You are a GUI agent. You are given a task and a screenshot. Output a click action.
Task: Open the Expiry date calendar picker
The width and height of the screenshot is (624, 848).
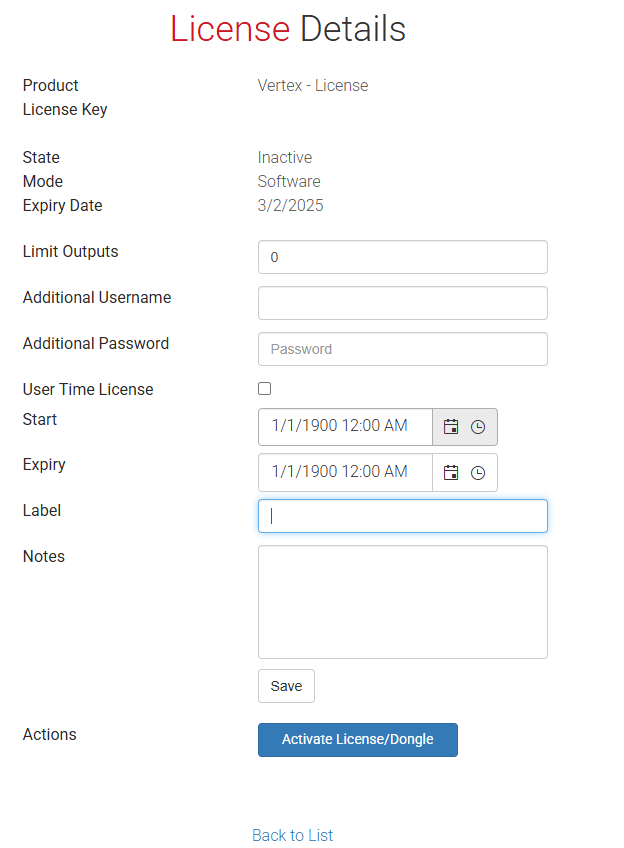[x=451, y=472]
